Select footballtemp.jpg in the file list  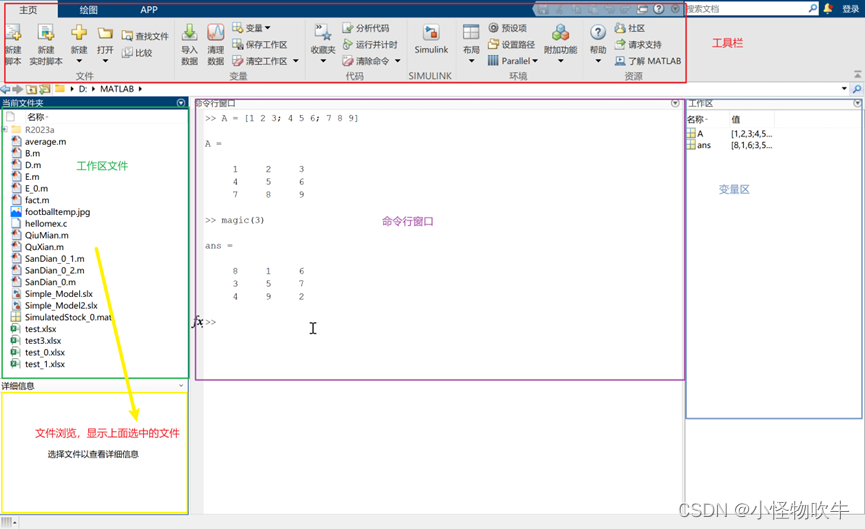tap(57, 212)
